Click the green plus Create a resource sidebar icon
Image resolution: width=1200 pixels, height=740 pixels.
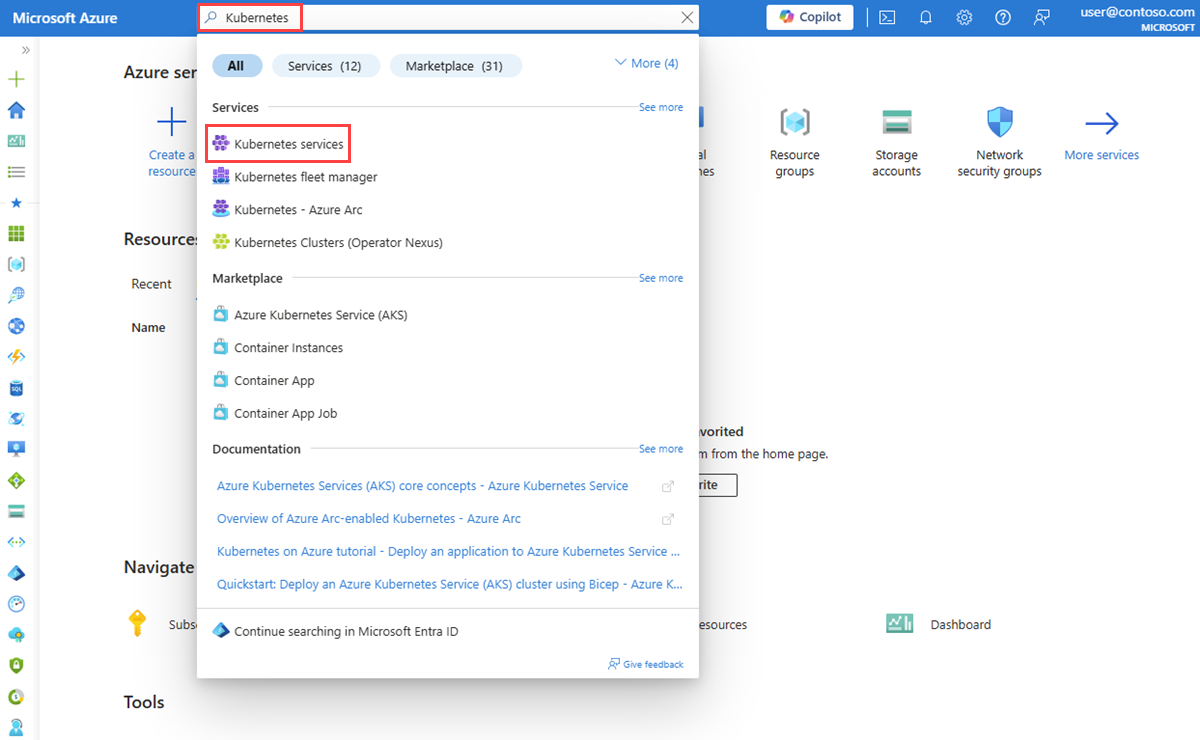point(16,79)
